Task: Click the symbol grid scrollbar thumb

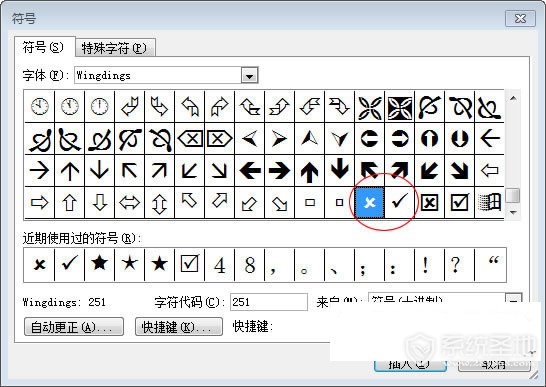Action: tap(513, 195)
